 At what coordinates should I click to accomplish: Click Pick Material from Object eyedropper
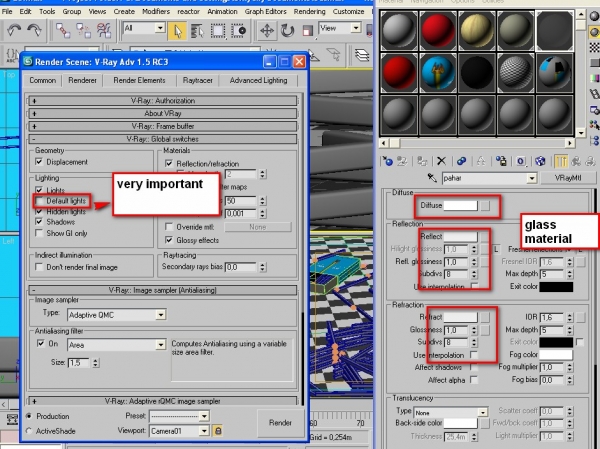(x=432, y=178)
